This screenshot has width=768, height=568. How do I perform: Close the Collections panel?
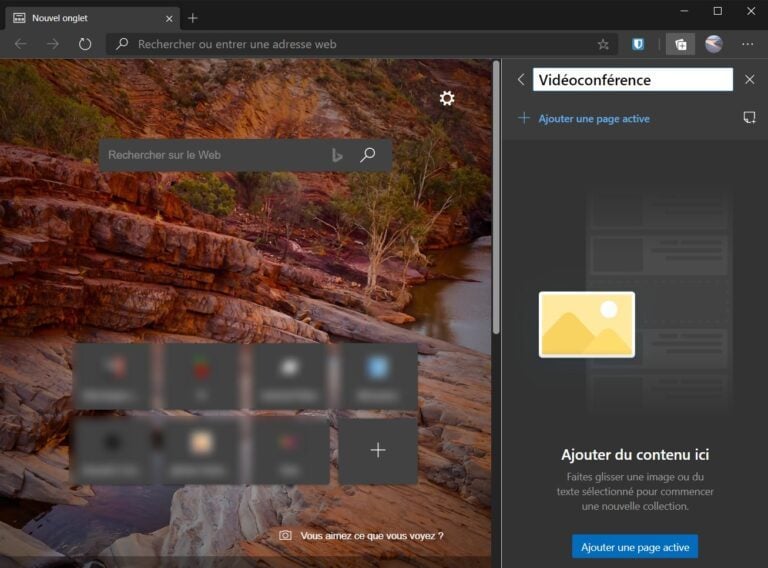point(749,79)
